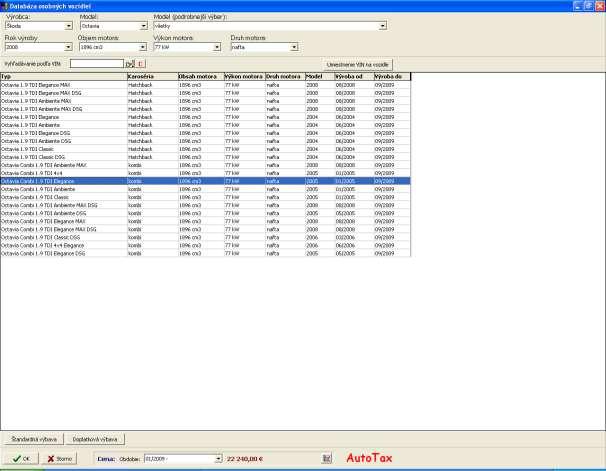The width and height of the screenshot is (606, 471).
Task: Select row Octavia Combi 1.9 TDI Ambiente MAX
Action: click(205, 165)
